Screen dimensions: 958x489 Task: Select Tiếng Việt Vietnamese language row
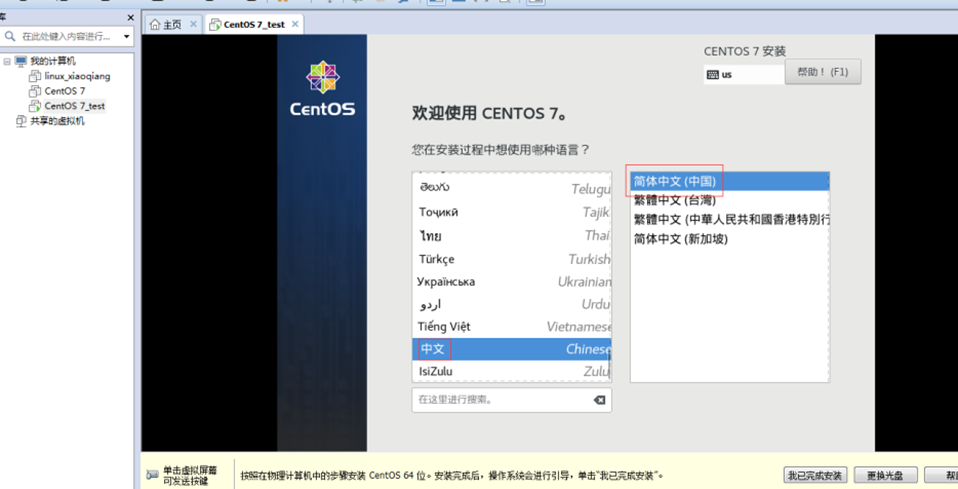click(511, 326)
